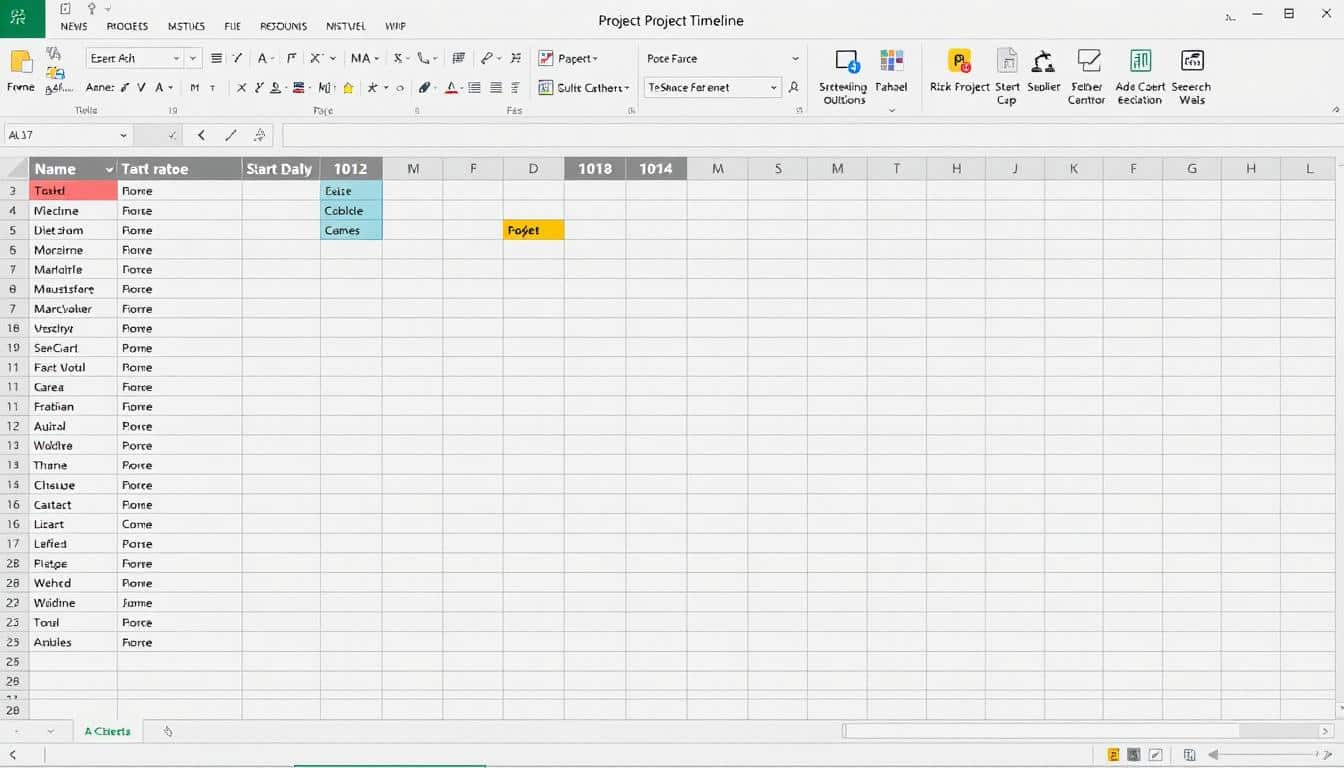The image size is (1344, 768).
Task: Expand the MA dropdown in ribbon
Action: point(376,59)
